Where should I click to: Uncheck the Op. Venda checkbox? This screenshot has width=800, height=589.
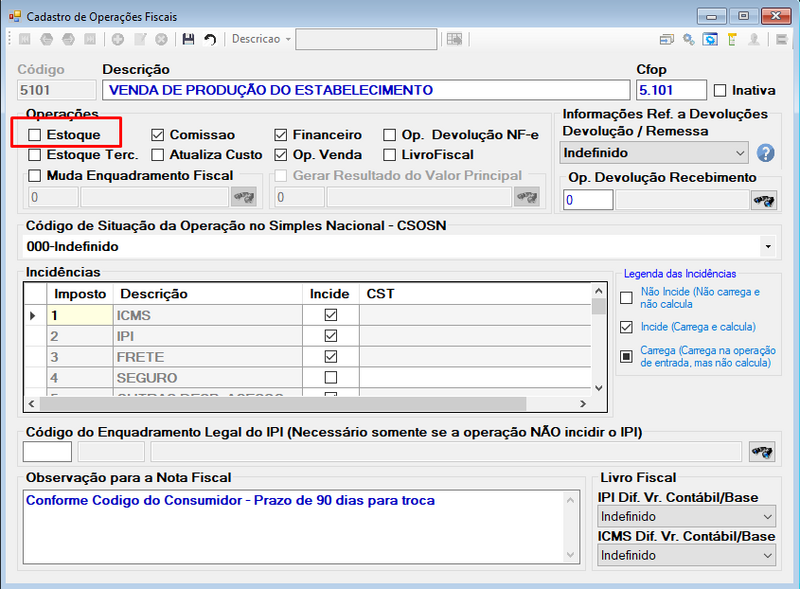click(281, 155)
